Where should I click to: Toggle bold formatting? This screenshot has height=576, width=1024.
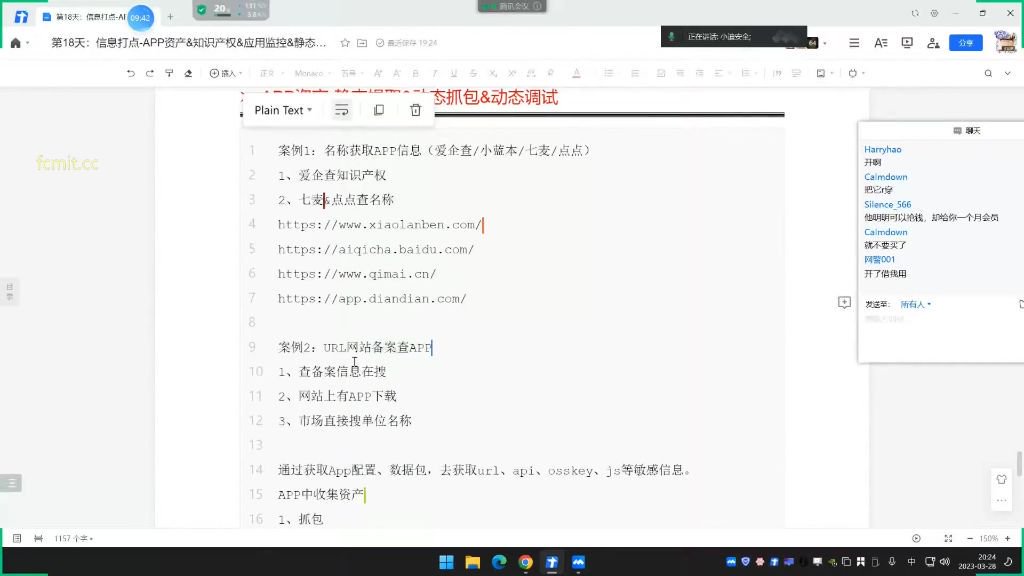click(415, 73)
